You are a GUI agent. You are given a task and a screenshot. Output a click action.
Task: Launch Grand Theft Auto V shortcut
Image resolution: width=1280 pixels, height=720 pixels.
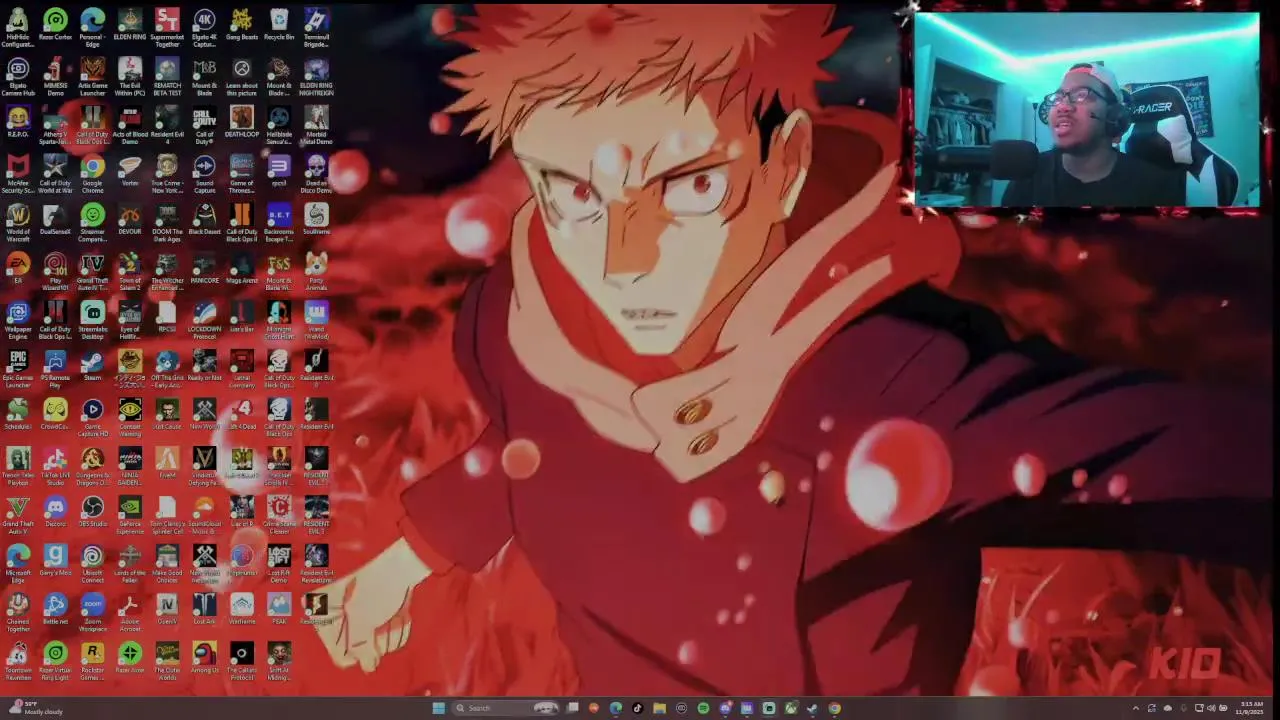pyautogui.click(x=18, y=516)
